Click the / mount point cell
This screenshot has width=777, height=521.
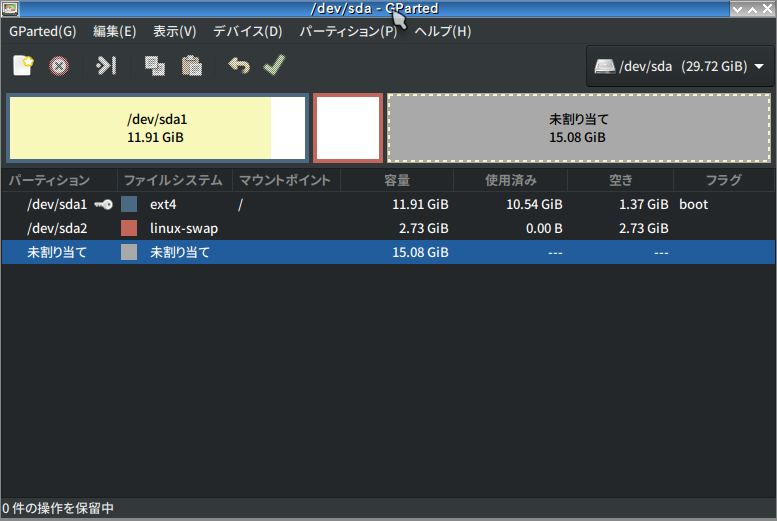click(240, 204)
